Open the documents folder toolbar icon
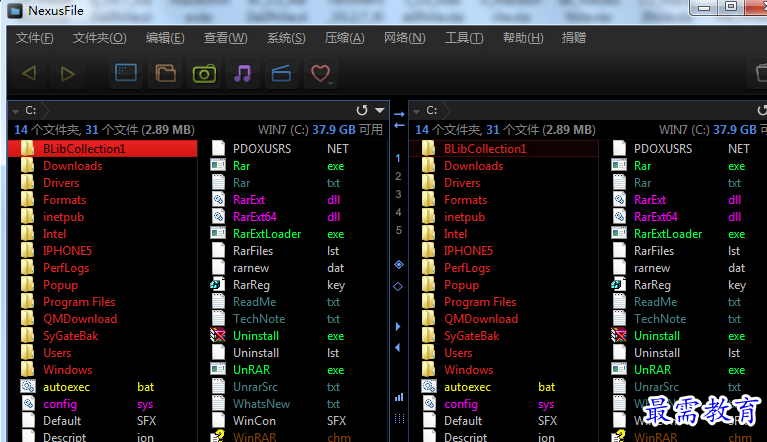This screenshot has width=767, height=442. click(165, 73)
